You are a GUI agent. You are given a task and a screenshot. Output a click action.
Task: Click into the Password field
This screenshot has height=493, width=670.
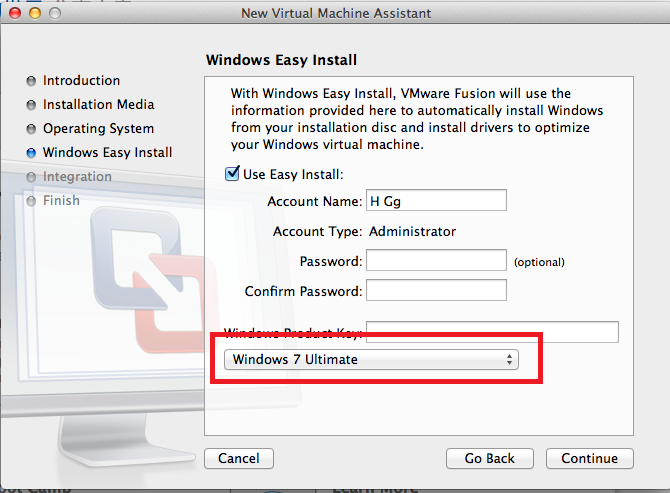(436, 260)
